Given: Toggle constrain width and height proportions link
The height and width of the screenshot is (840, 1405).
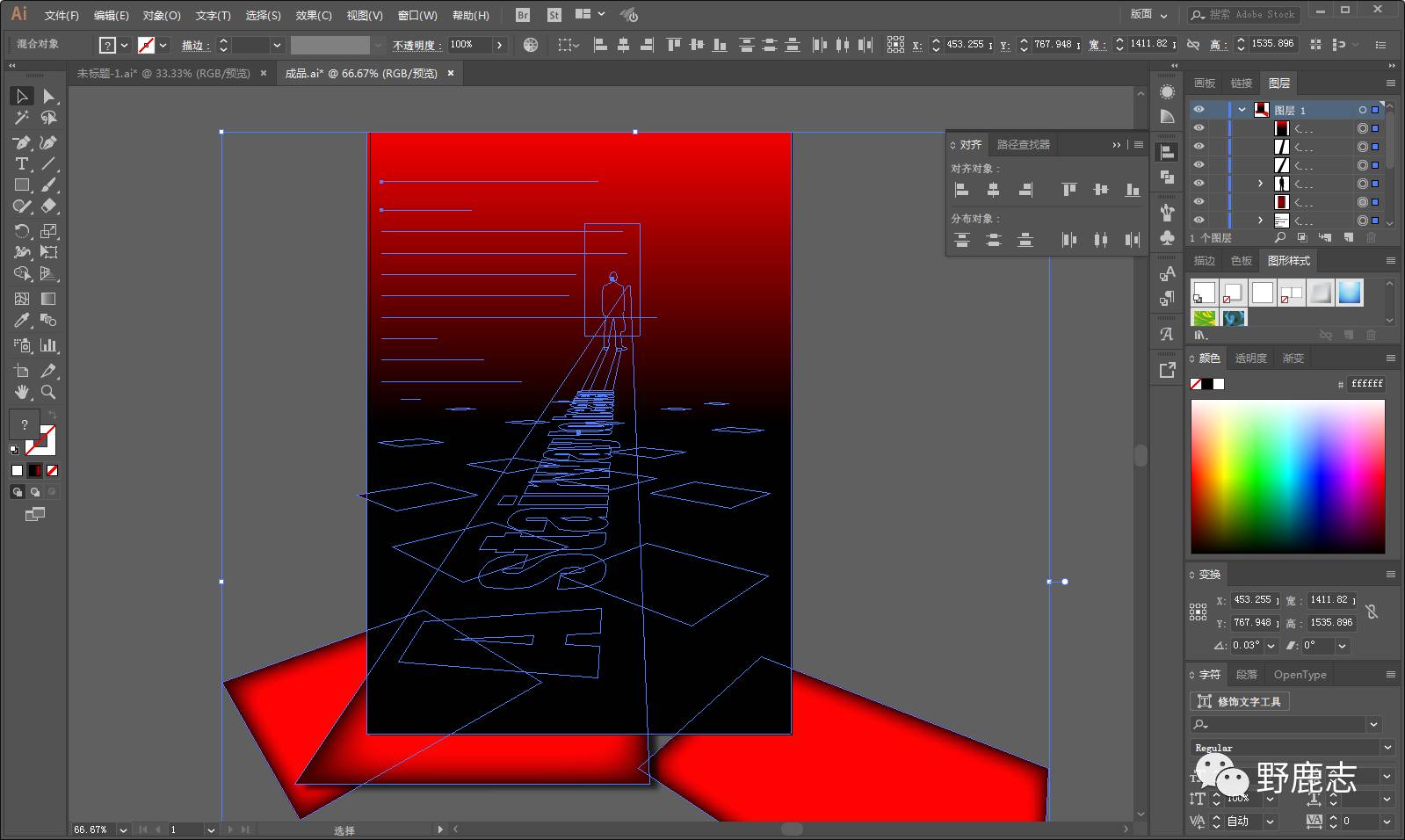Looking at the screenshot, I should [1193, 44].
